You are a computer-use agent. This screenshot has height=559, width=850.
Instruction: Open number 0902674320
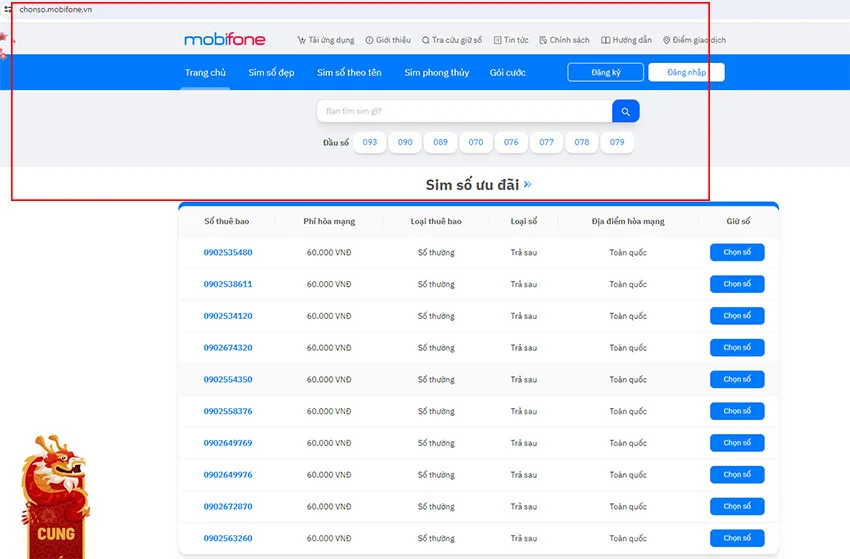pyautogui.click(x=228, y=348)
